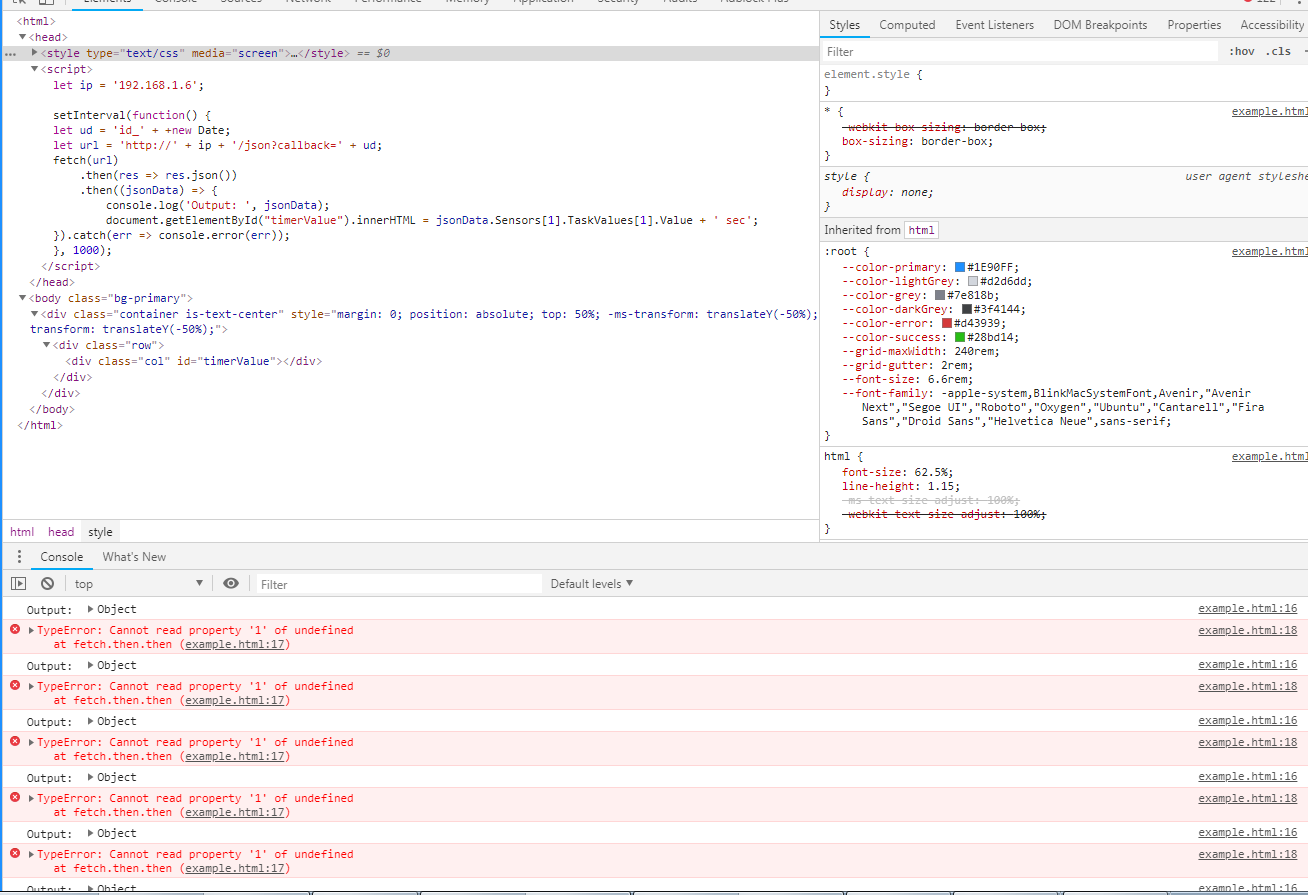Open the Default levels dropdown
Viewport: 1308px width, 895px height.
[592, 584]
